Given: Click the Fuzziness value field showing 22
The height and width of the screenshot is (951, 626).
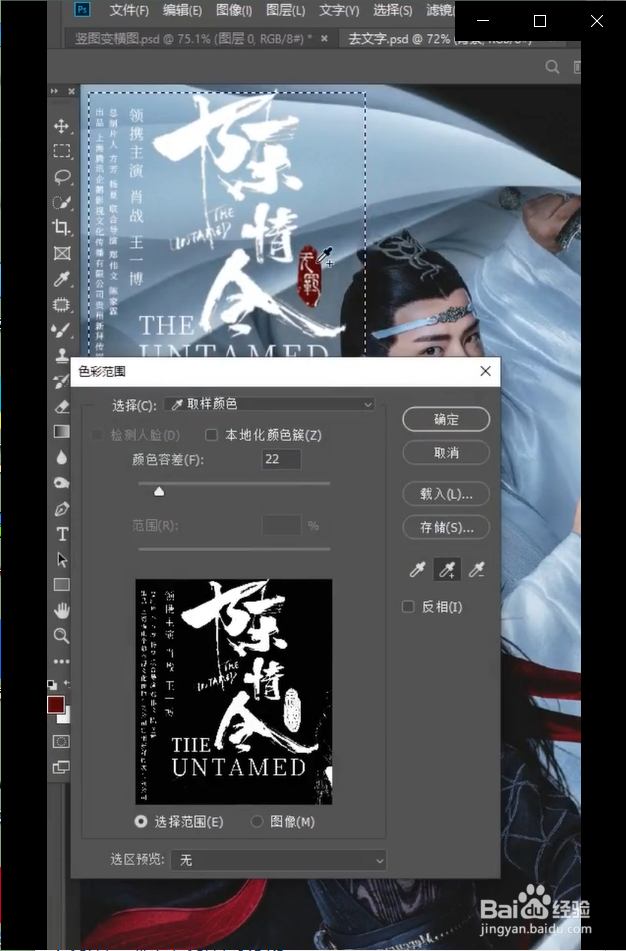Looking at the screenshot, I should pos(281,459).
